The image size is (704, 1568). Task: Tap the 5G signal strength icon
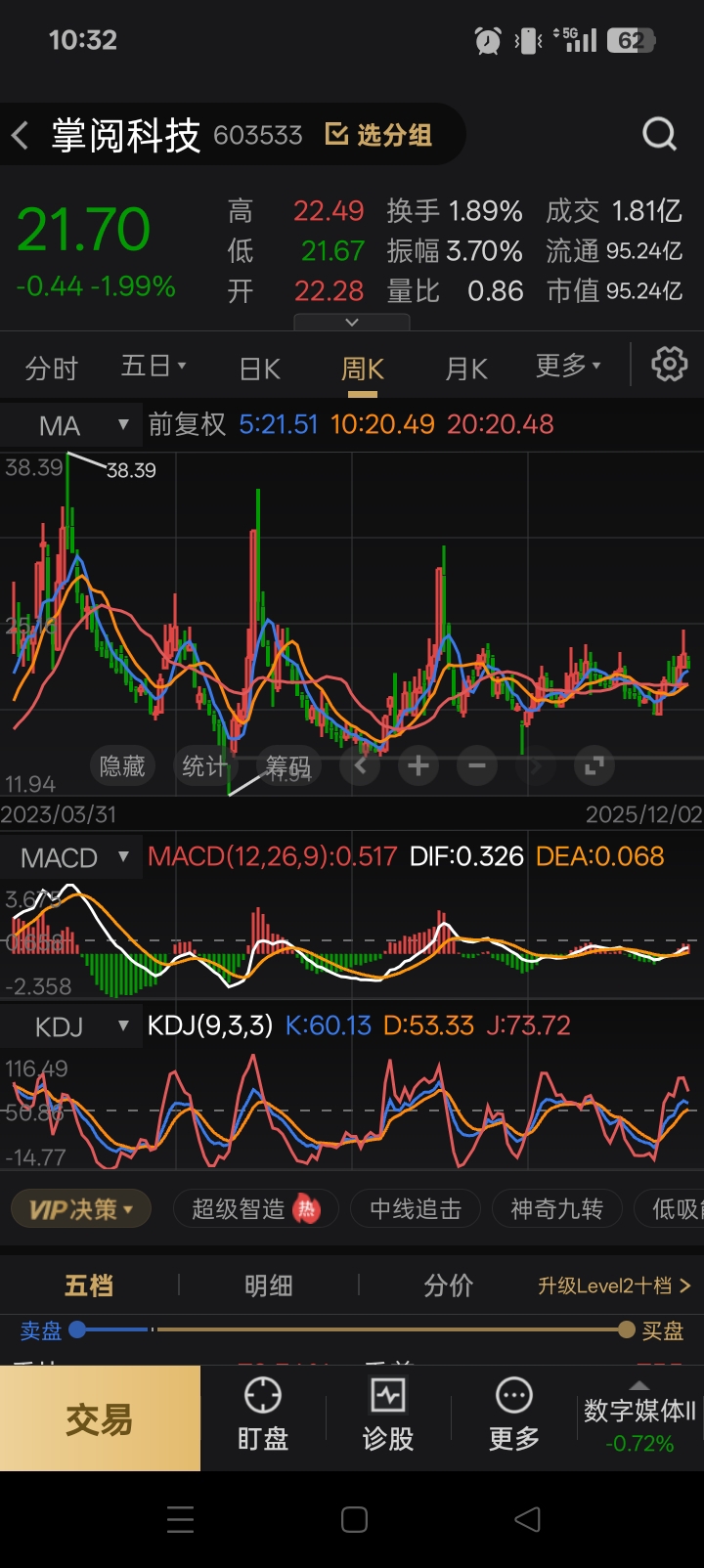tap(576, 39)
